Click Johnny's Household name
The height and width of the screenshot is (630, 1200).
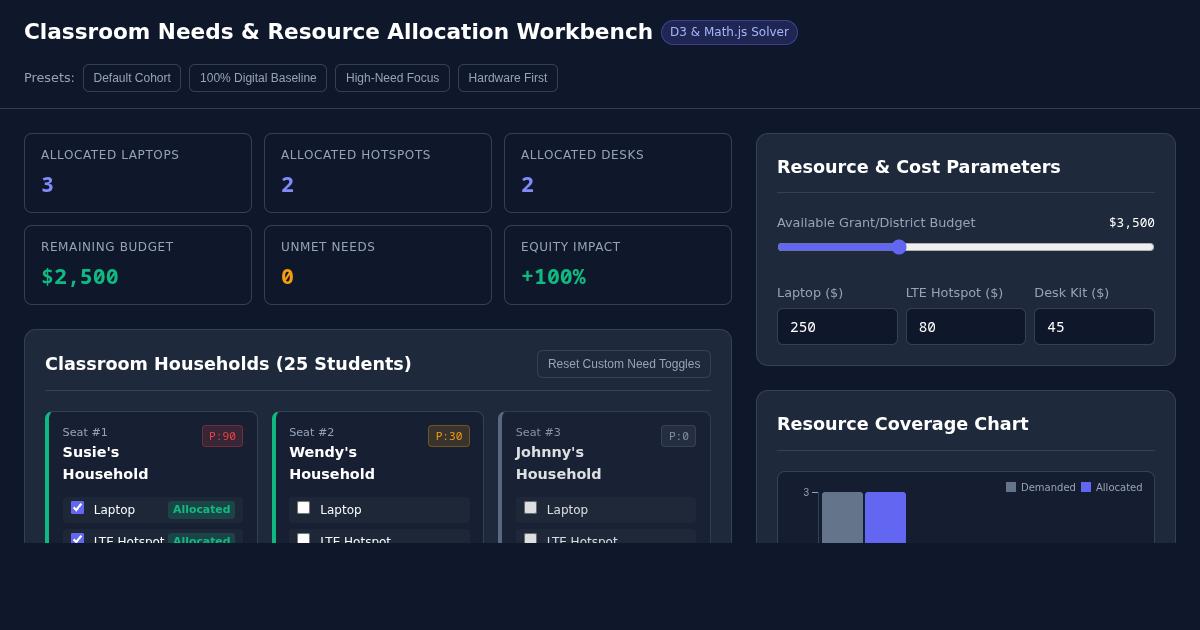[558, 463]
